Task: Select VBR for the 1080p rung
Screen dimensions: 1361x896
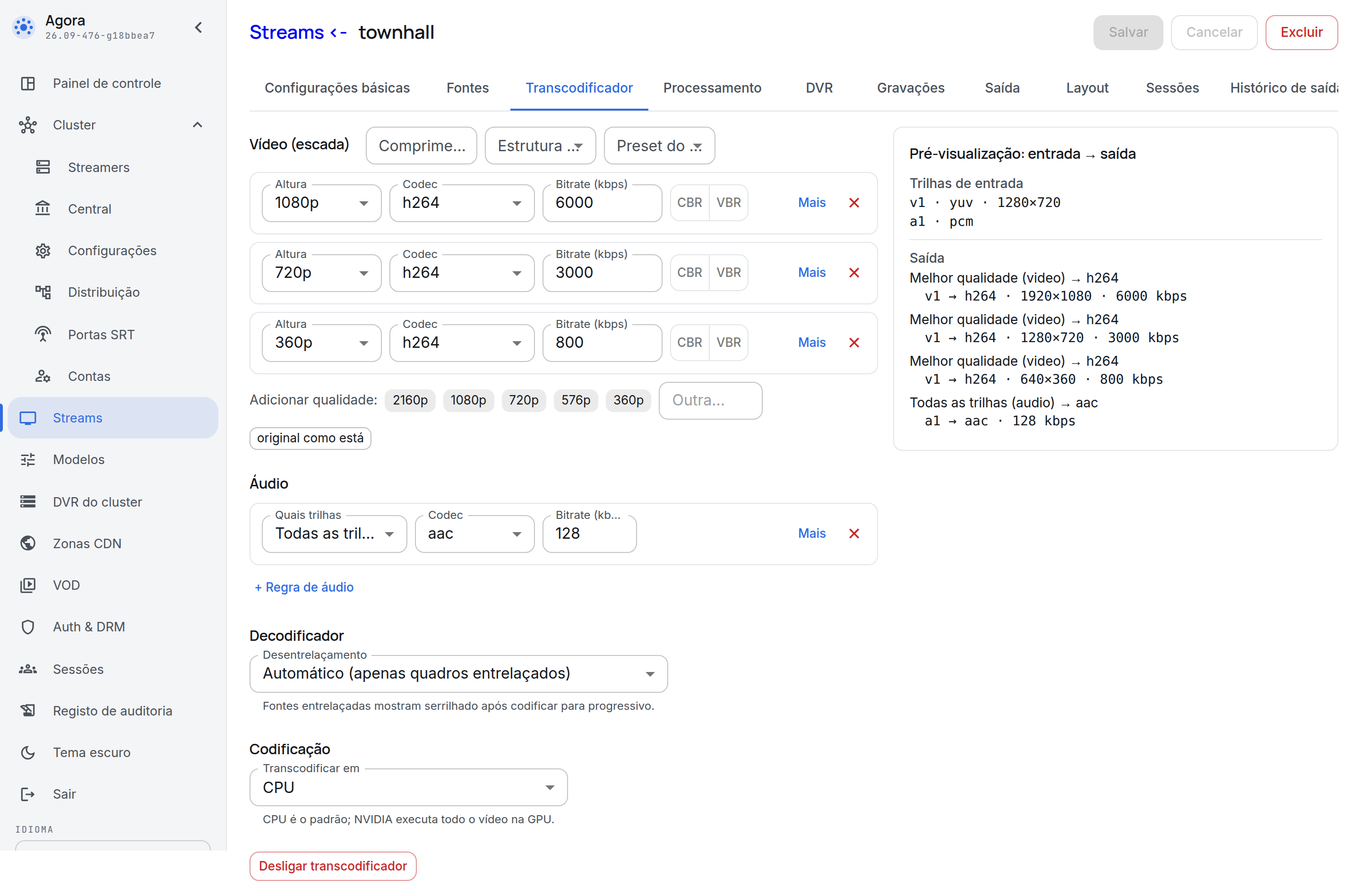Action: click(x=729, y=203)
